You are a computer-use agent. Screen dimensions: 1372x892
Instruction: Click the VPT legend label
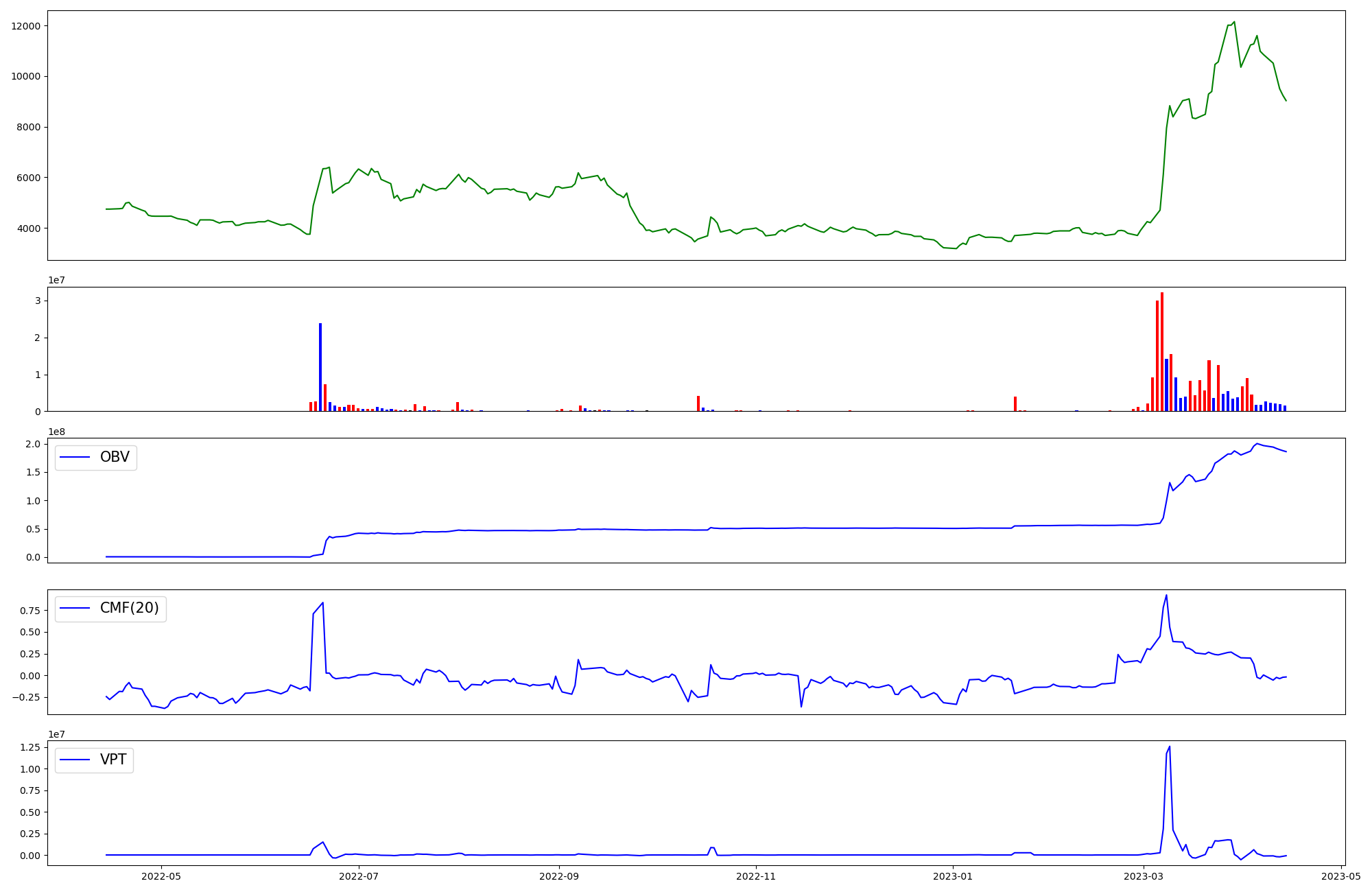click(x=113, y=760)
